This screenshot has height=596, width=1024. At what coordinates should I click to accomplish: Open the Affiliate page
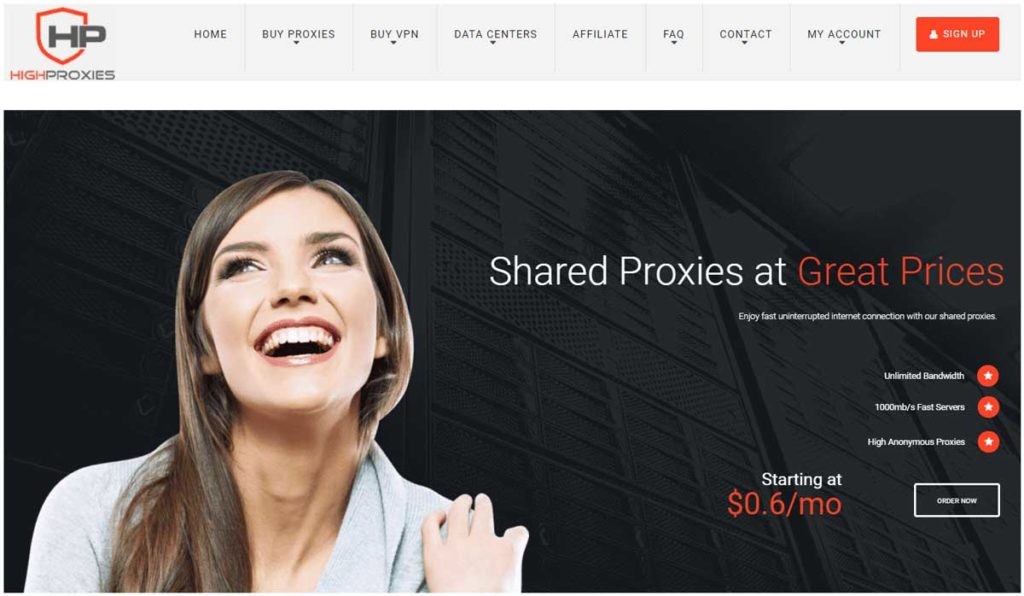tap(600, 34)
